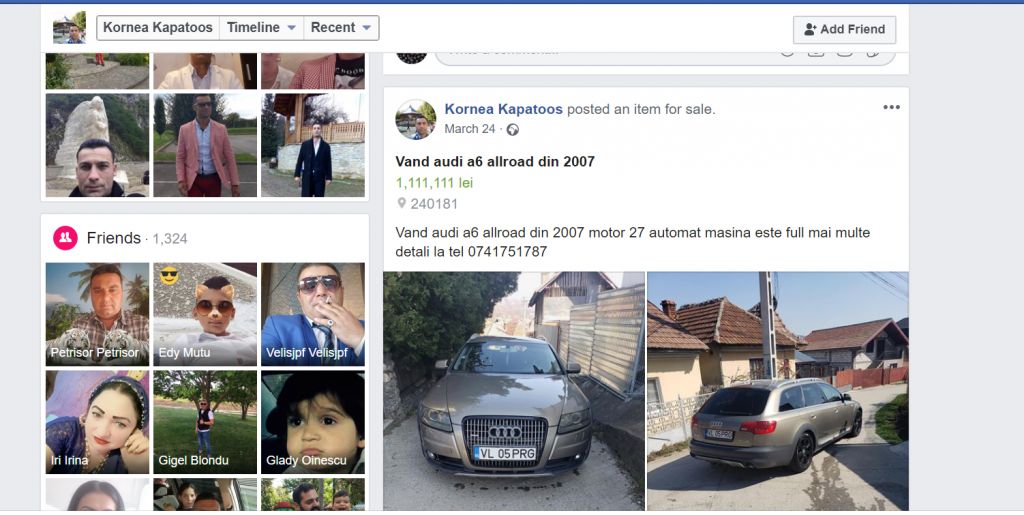Open friend Gigel Blondu's thumbnail
Image resolution: width=1024 pixels, height=515 pixels.
point(205,422)
